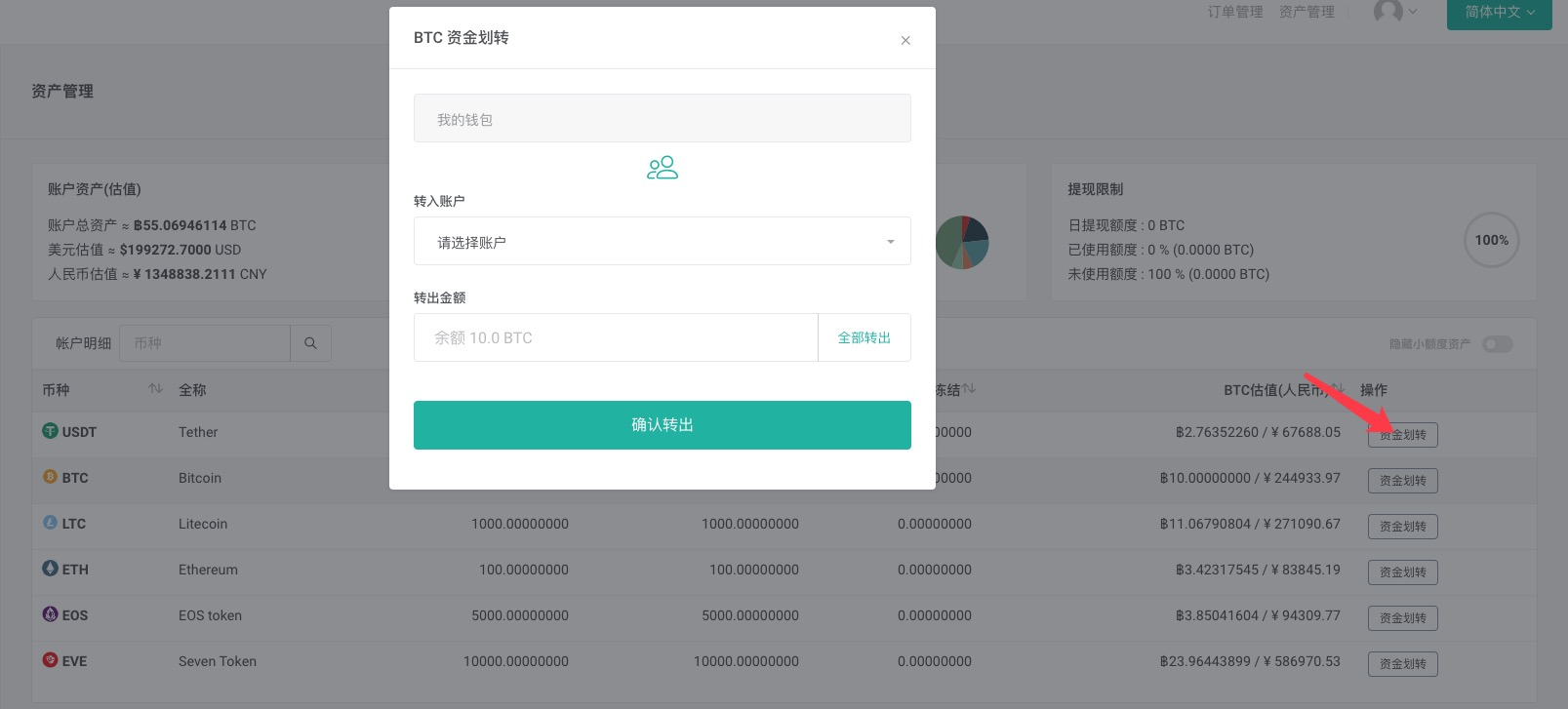Screen dimensions: 1568x709
Task: Sort by the 币种 column arrows
Action: [x=155, y=389]
